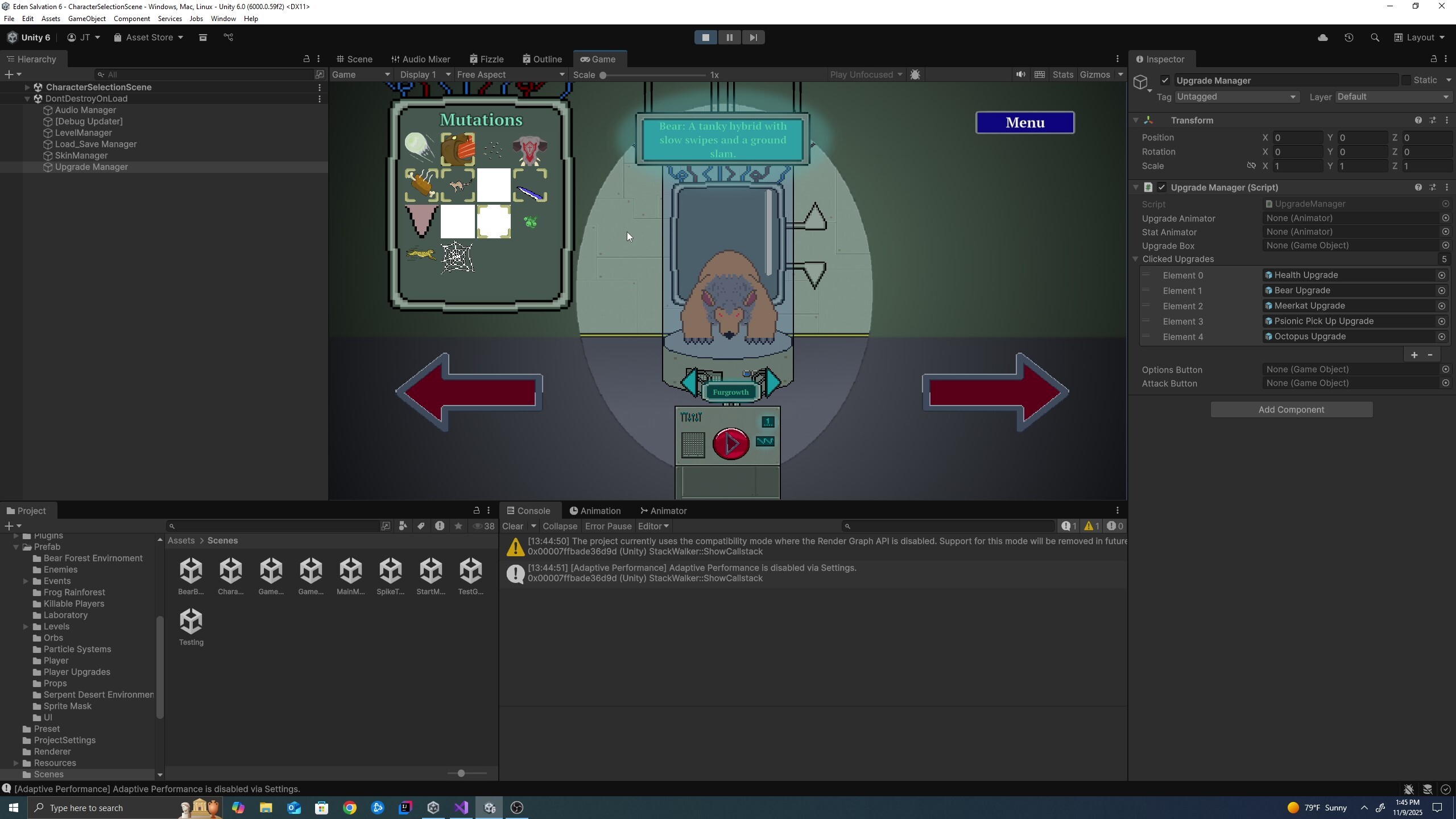Toggle Error Pause in Console

[x=608, y=526]
